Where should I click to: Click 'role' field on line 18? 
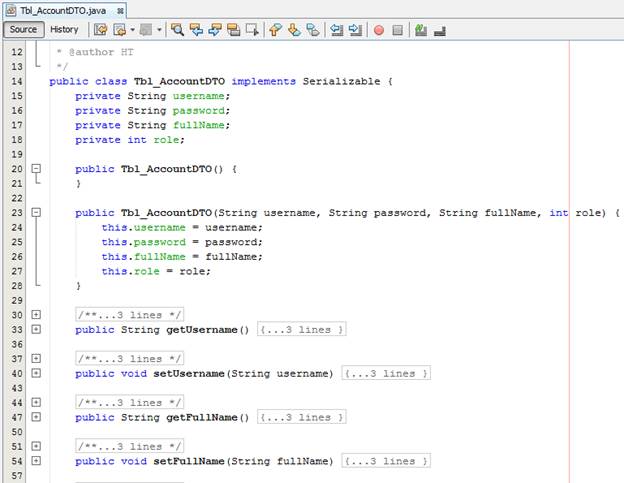[x=166, y=140]
